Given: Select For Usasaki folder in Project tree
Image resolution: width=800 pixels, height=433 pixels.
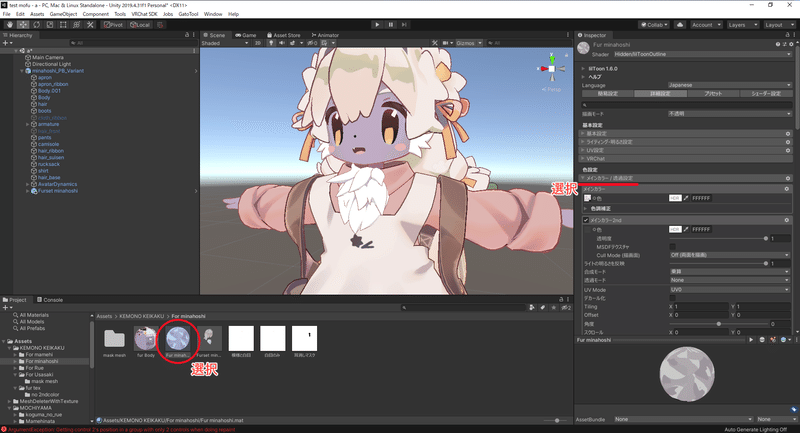Looking at the screenshot, I should pos(39,374).
